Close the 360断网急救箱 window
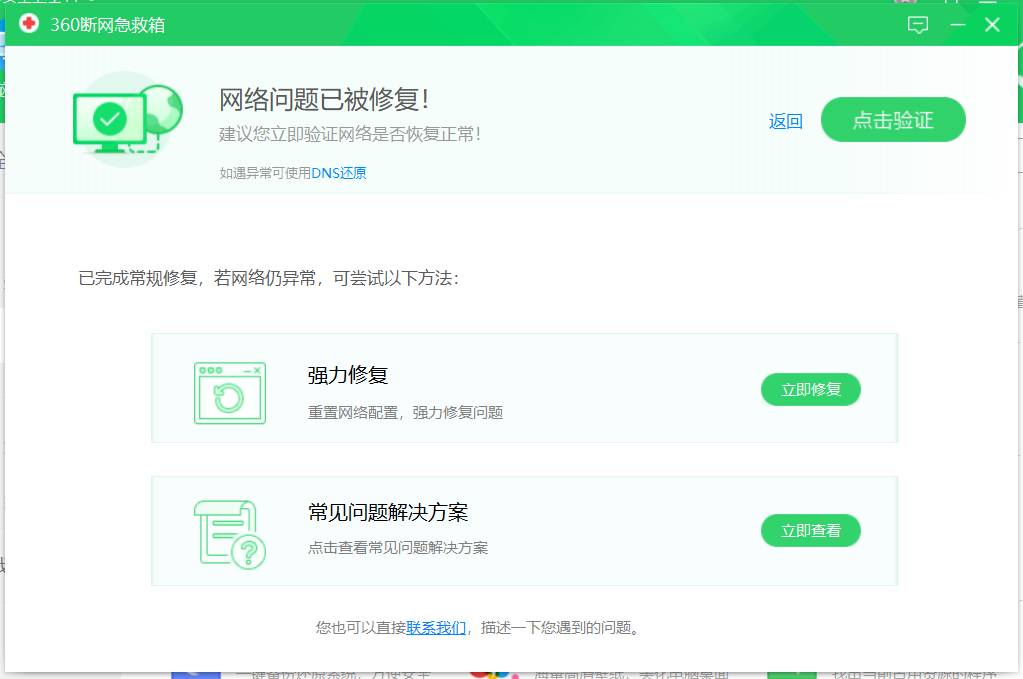Screen dimensions: 1023x679 992,25
